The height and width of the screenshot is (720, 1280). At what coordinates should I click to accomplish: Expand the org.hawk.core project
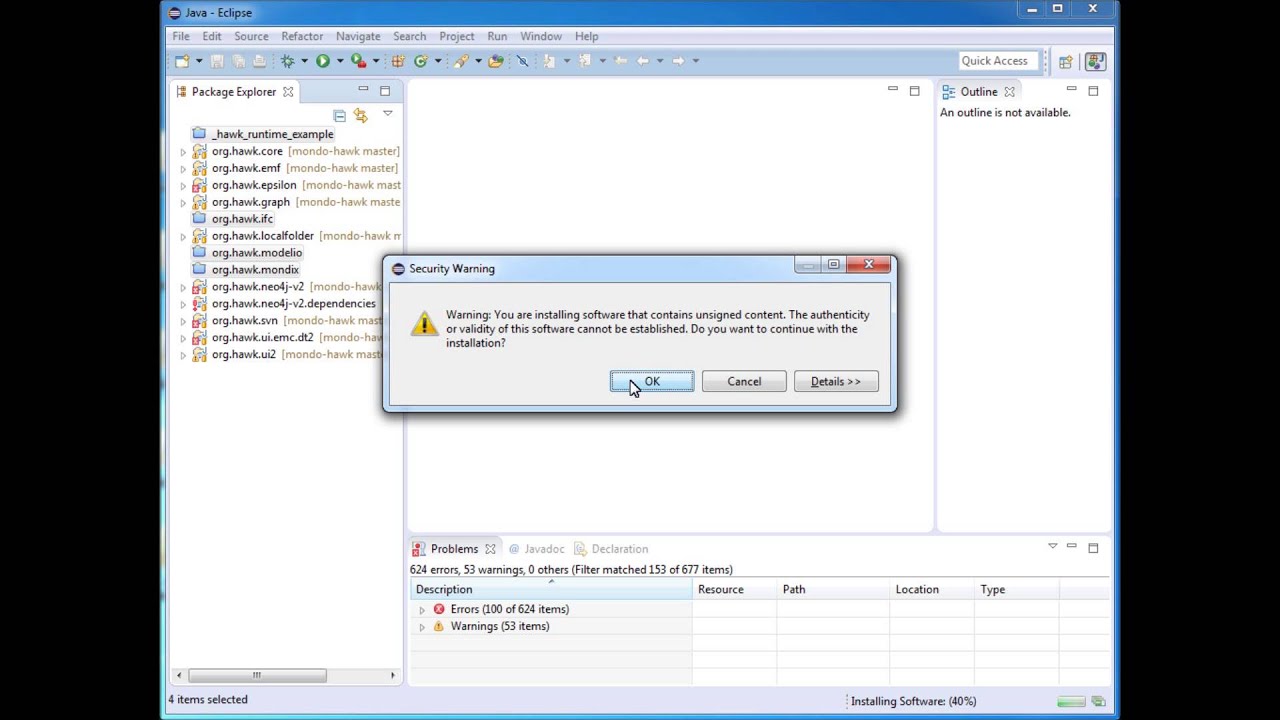(x=183, y=152)
